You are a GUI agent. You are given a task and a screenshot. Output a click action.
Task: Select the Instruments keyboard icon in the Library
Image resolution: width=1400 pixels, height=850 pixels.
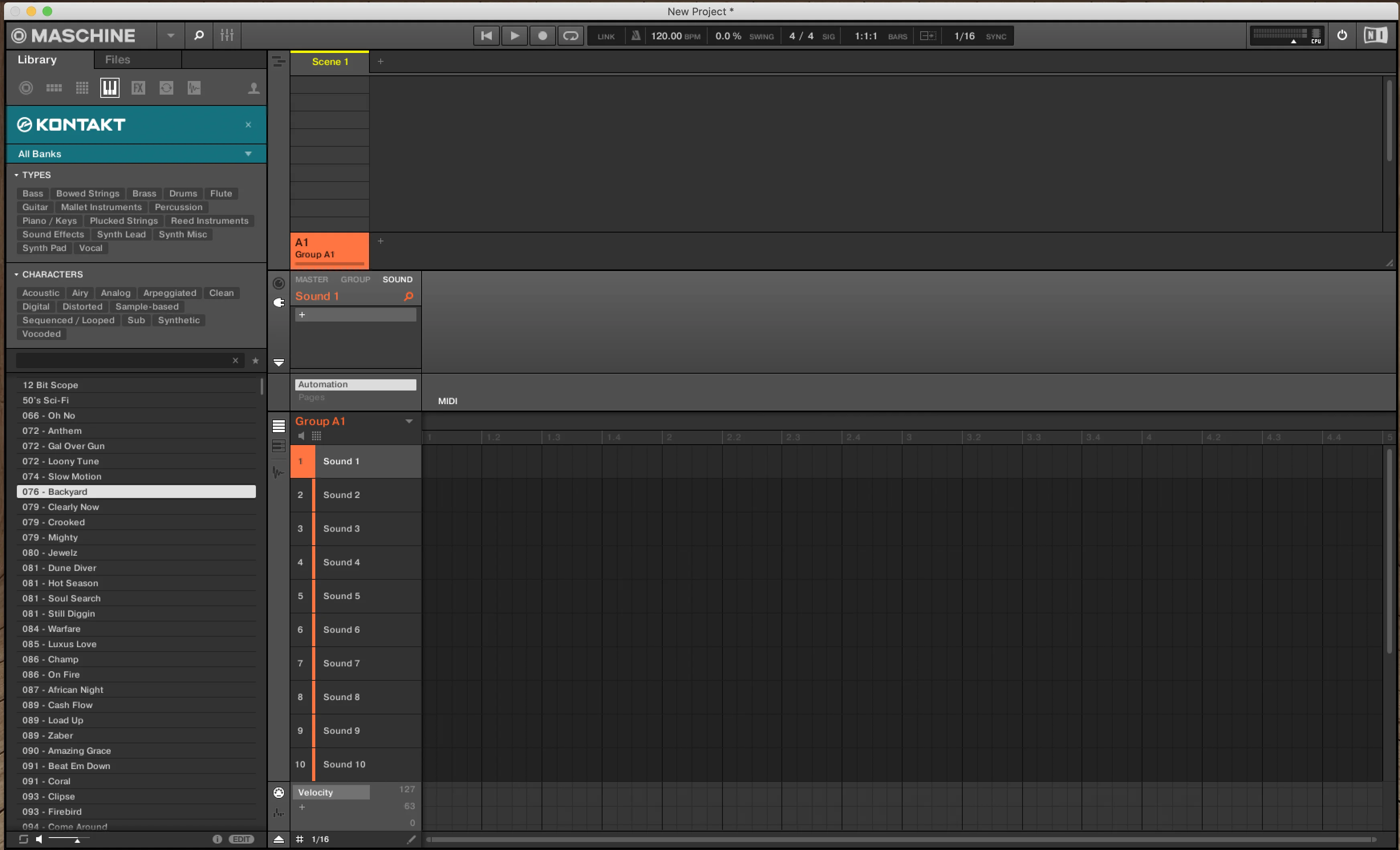pyautogui.click(x=110, y=88)
